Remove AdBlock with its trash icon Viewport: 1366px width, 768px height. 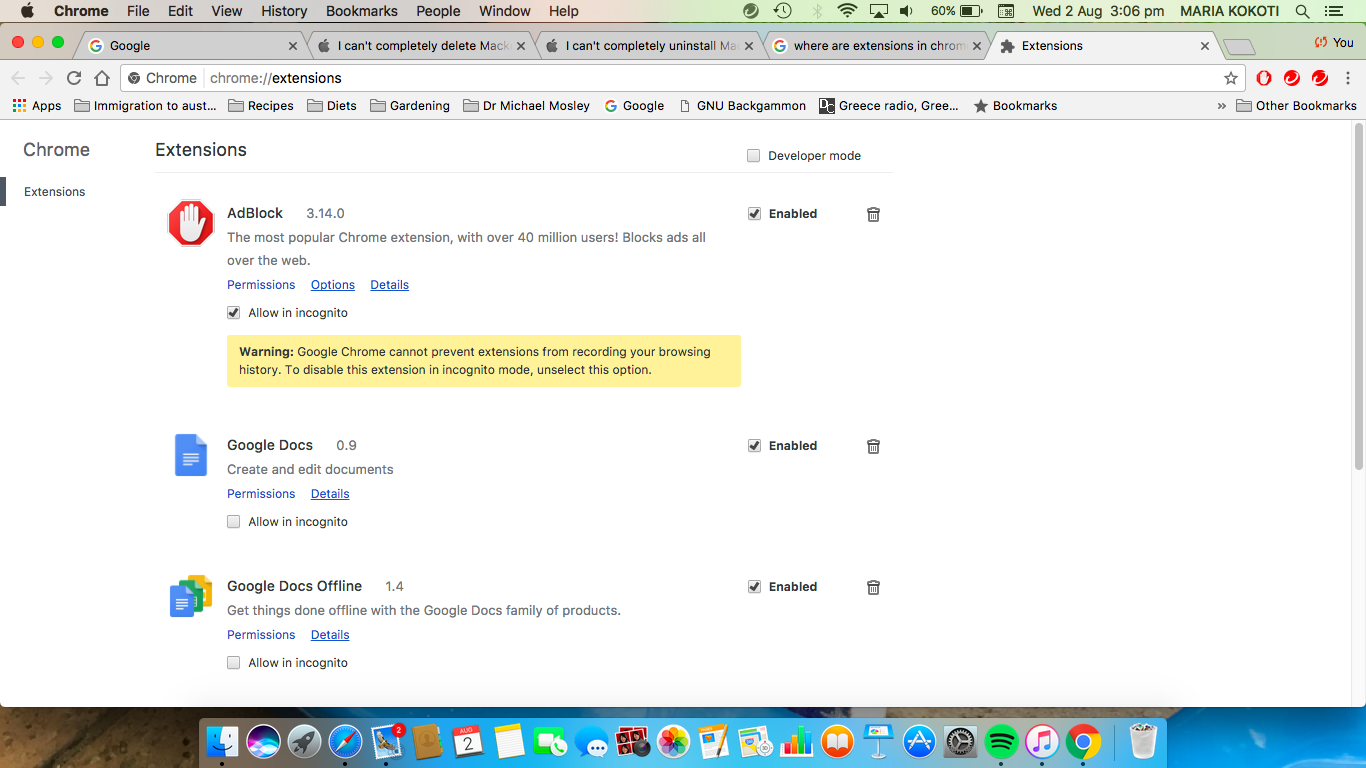(873, 214)
